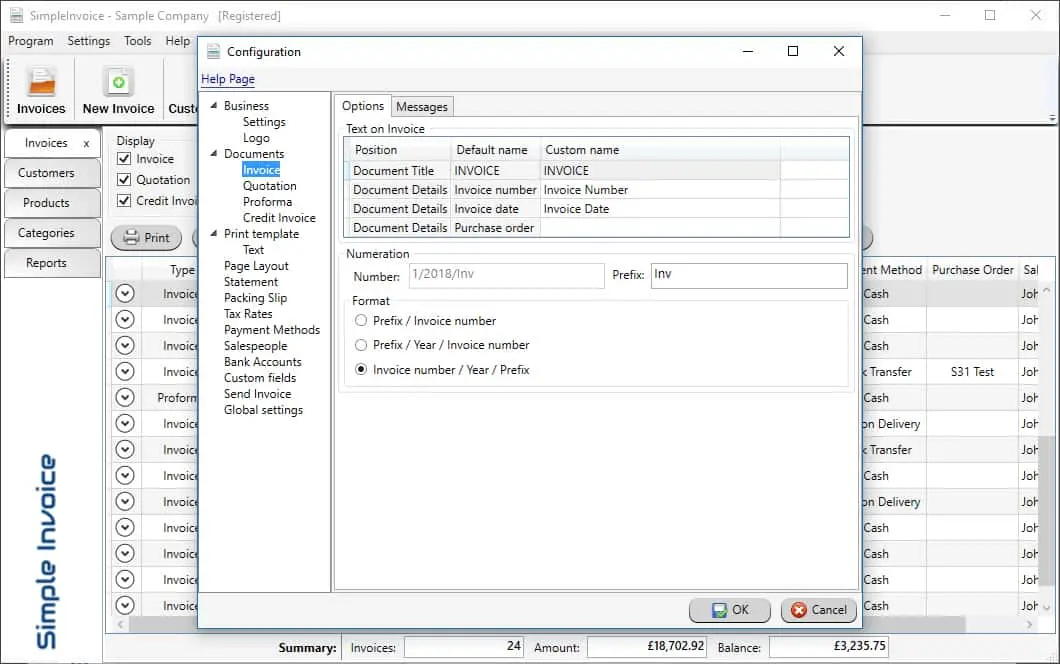Select Send Invoice in the tree
The height and width of the screenshot is (664, 1060).
[x=258, y=394]
